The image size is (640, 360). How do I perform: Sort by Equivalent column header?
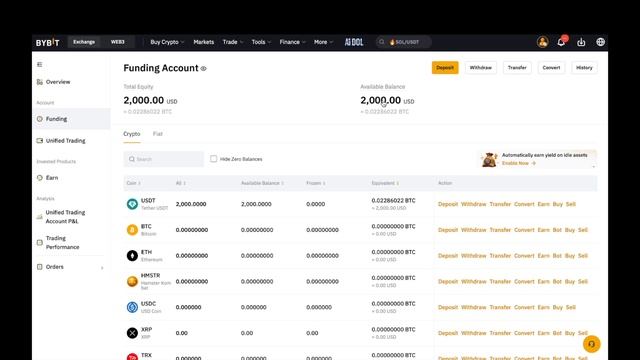click(385, 183)
